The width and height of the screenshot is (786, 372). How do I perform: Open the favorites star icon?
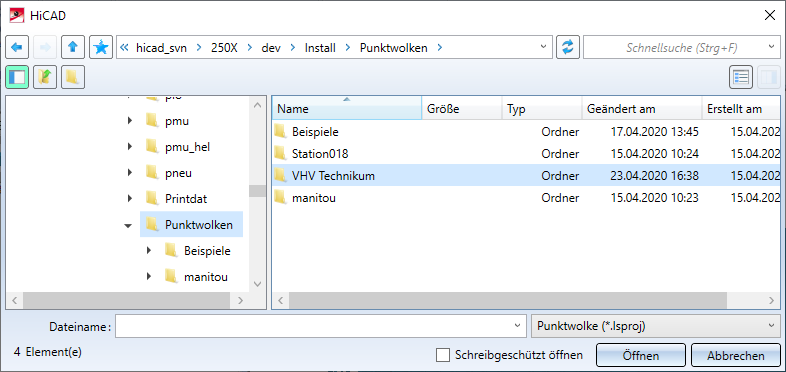(x=101, y=47)
